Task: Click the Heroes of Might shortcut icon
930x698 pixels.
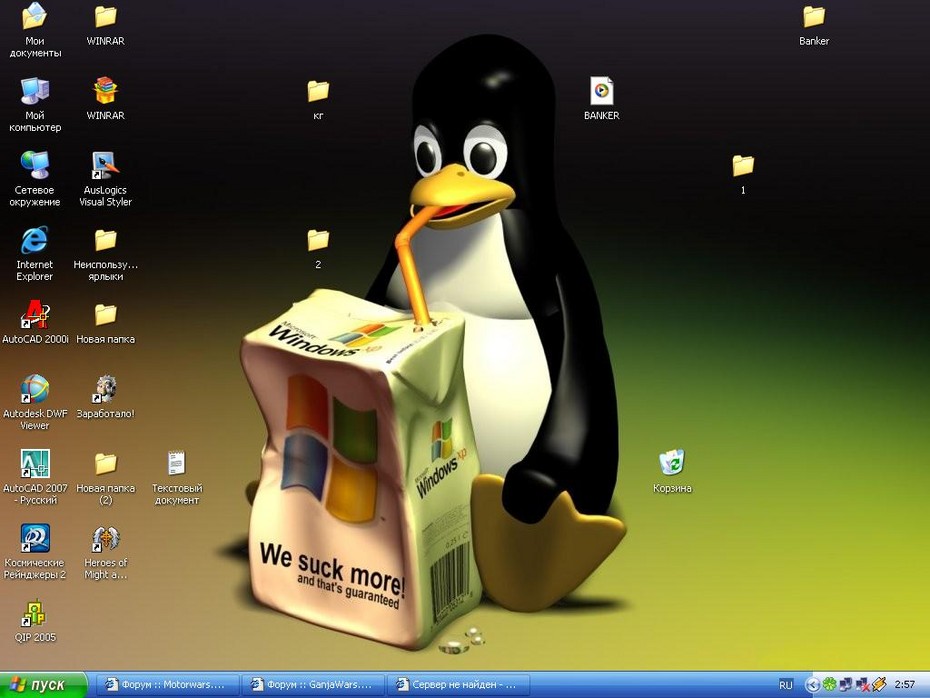Action: 105,539
